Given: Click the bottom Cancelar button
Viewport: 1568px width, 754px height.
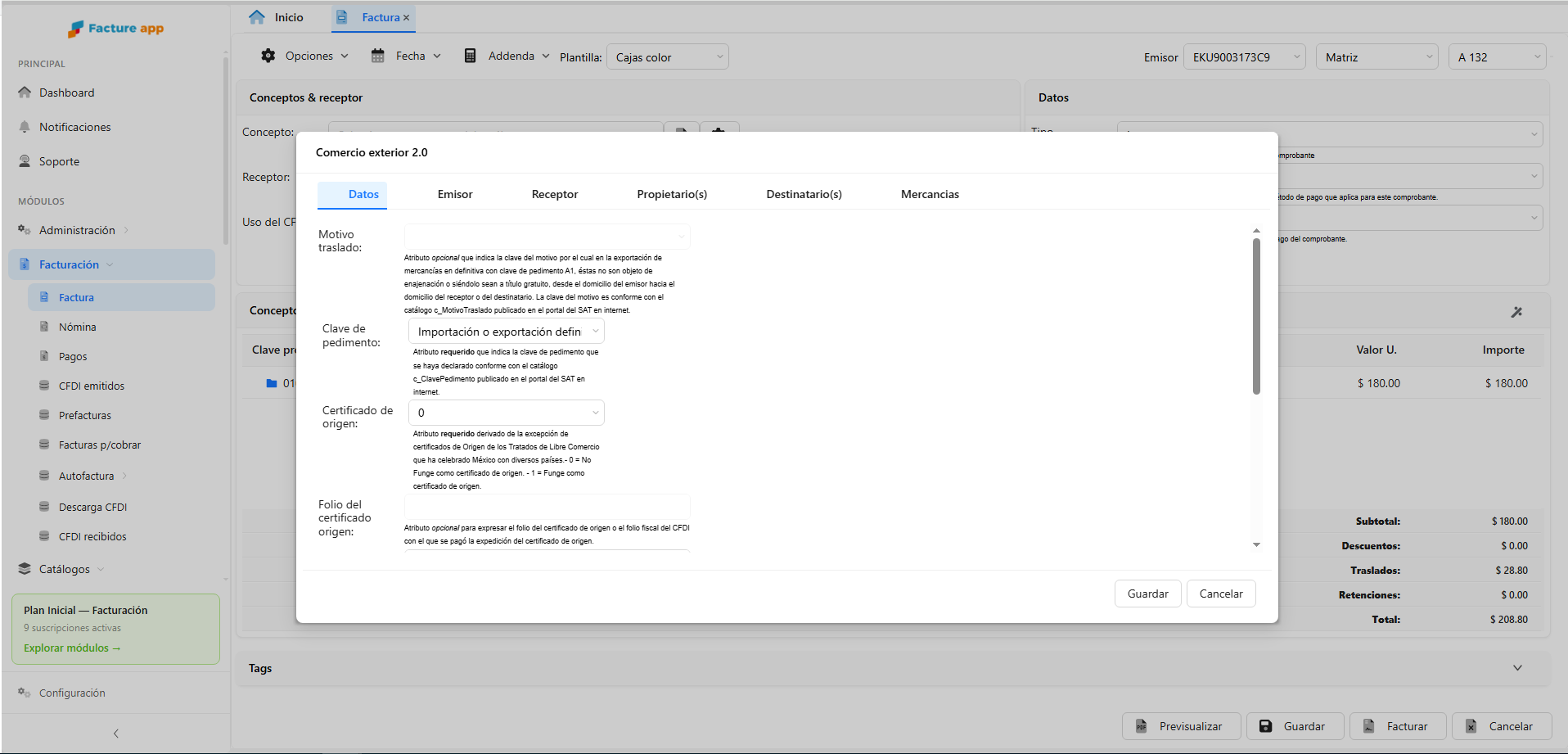Looking at the screenshot, I should (1502, 726).
